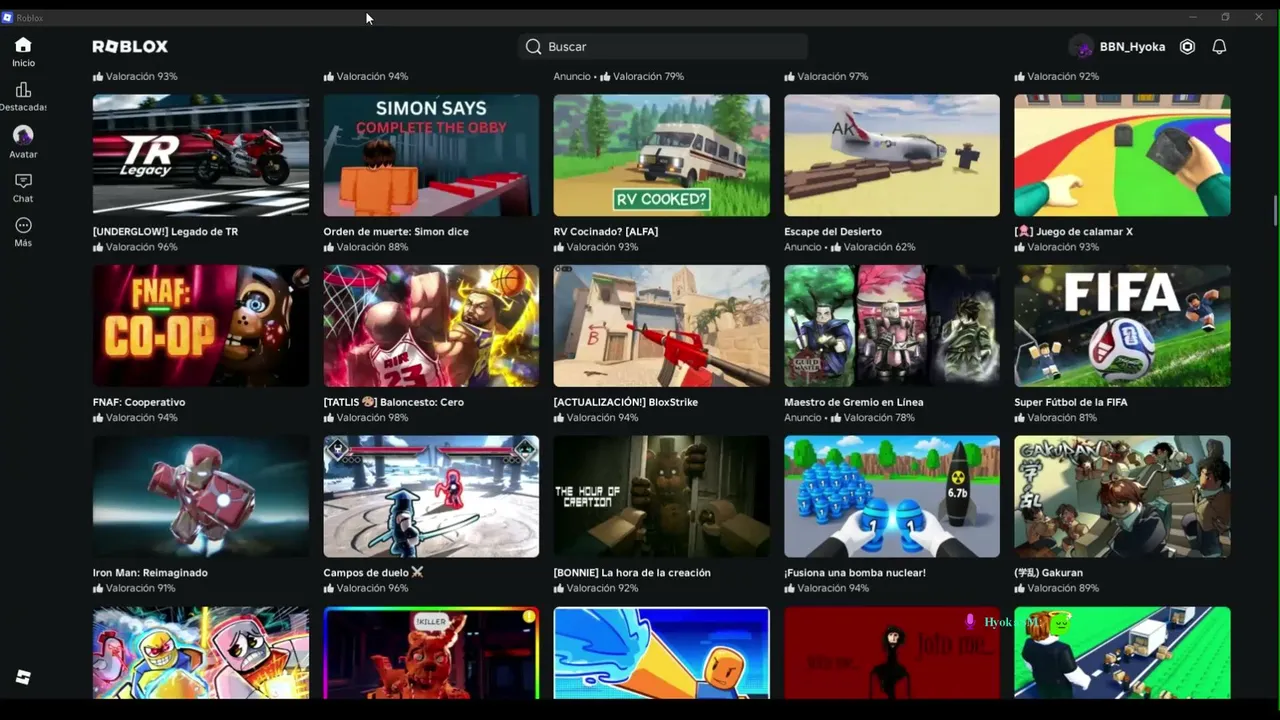Open the Más three-dots menu
Image resolution: width=1280 pixels, height=720 pixels.
tap(23, 231)
